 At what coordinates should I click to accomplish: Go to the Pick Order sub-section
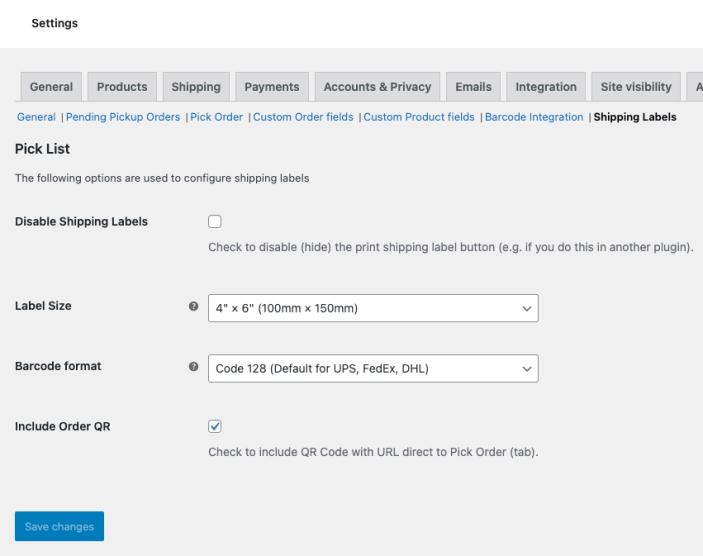(x=217, y=117)
